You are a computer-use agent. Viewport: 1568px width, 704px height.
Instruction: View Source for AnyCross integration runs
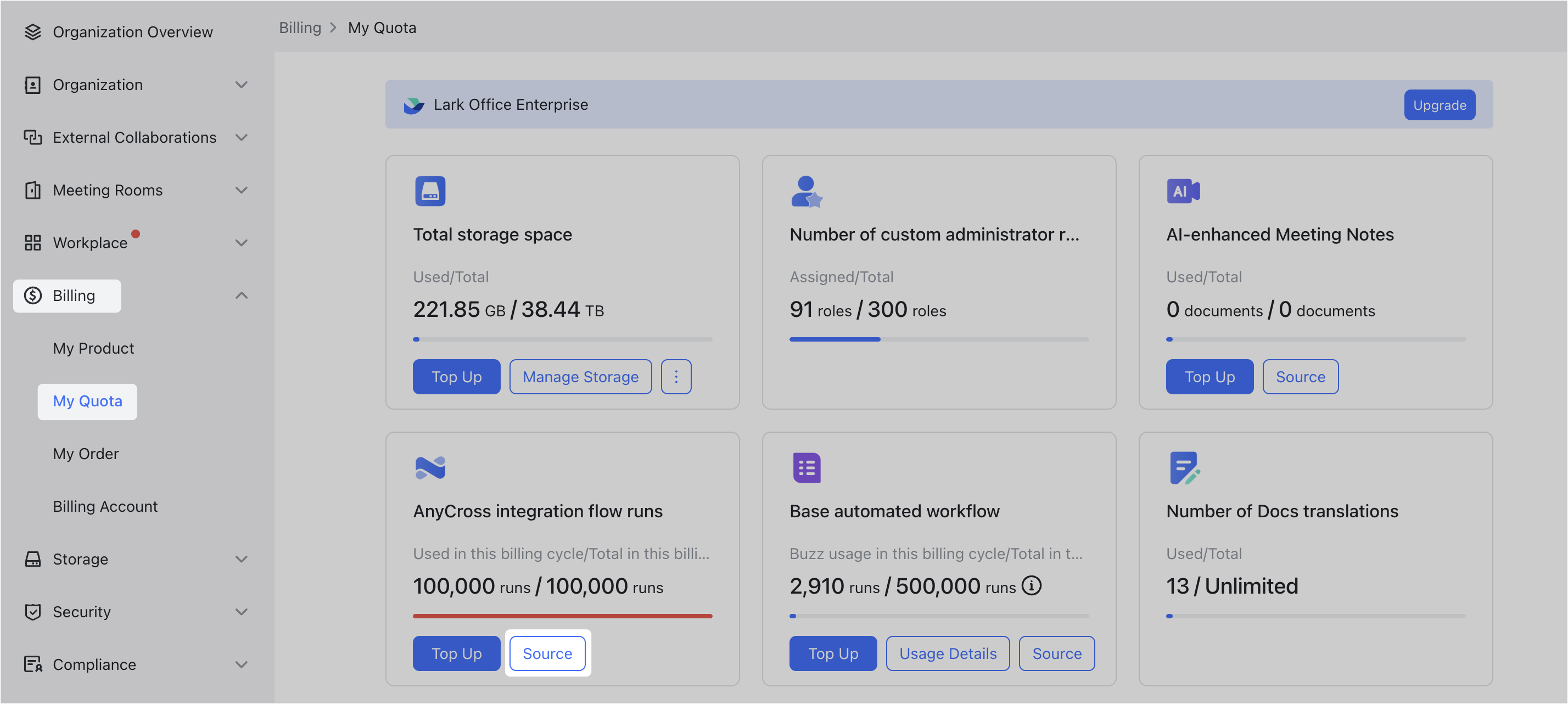[x=547, y=653]
